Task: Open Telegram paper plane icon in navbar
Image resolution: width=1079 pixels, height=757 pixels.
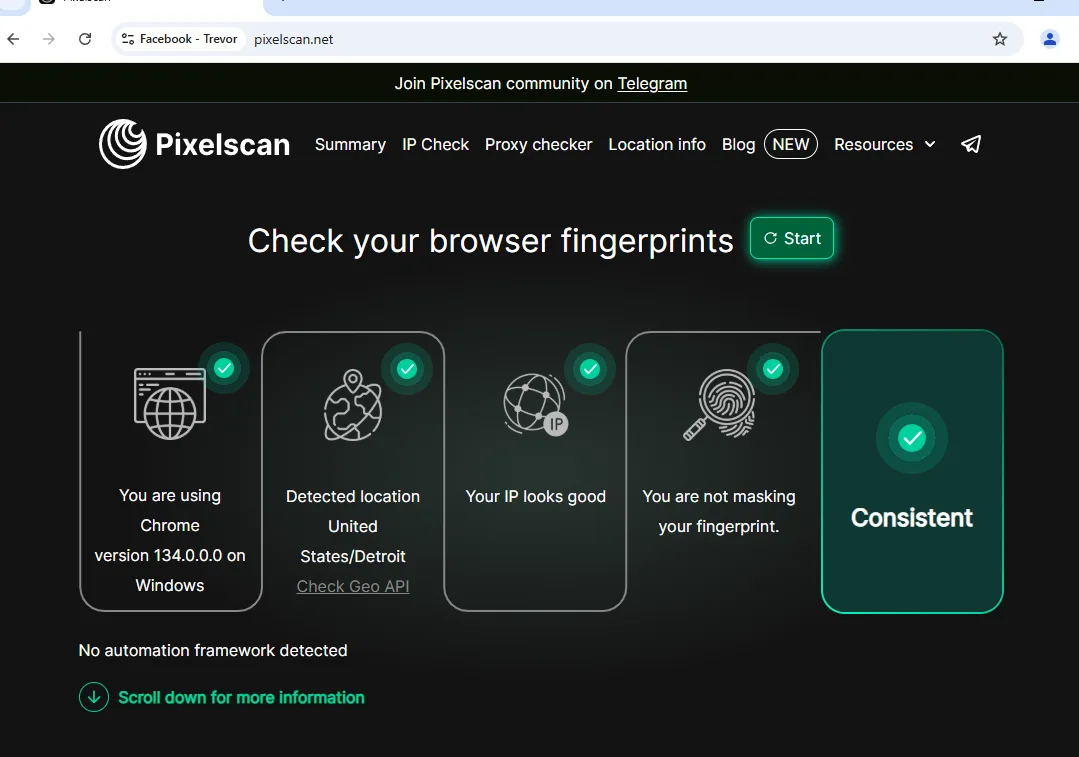Action: [x=970, y=144]
